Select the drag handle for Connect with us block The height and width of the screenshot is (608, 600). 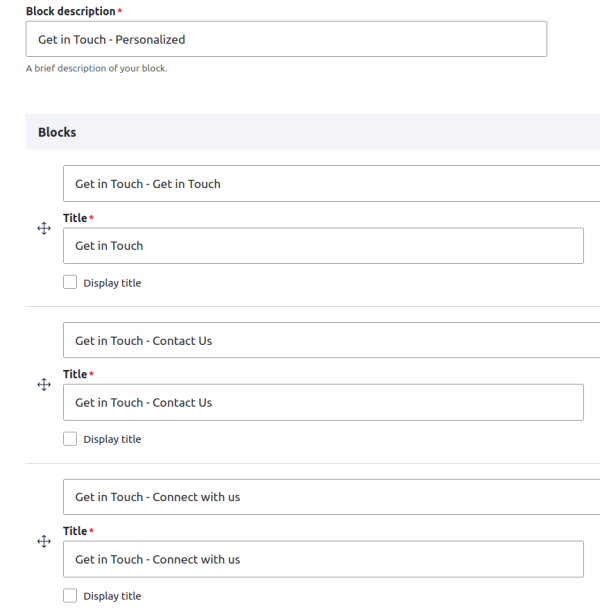(x=44, y=541)
